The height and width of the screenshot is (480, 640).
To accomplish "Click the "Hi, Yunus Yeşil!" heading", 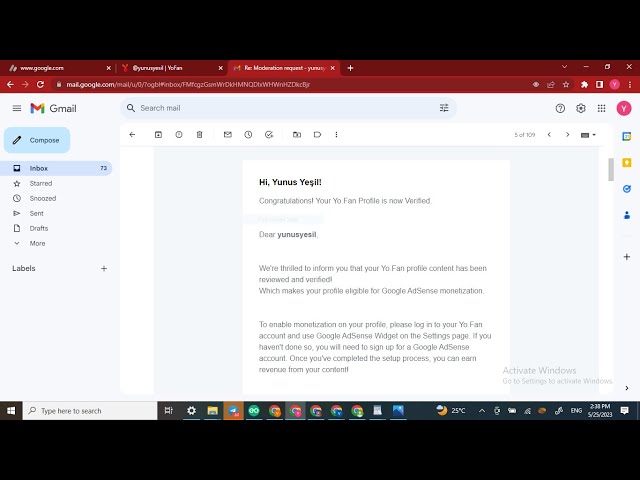I will tap(290, 182).
